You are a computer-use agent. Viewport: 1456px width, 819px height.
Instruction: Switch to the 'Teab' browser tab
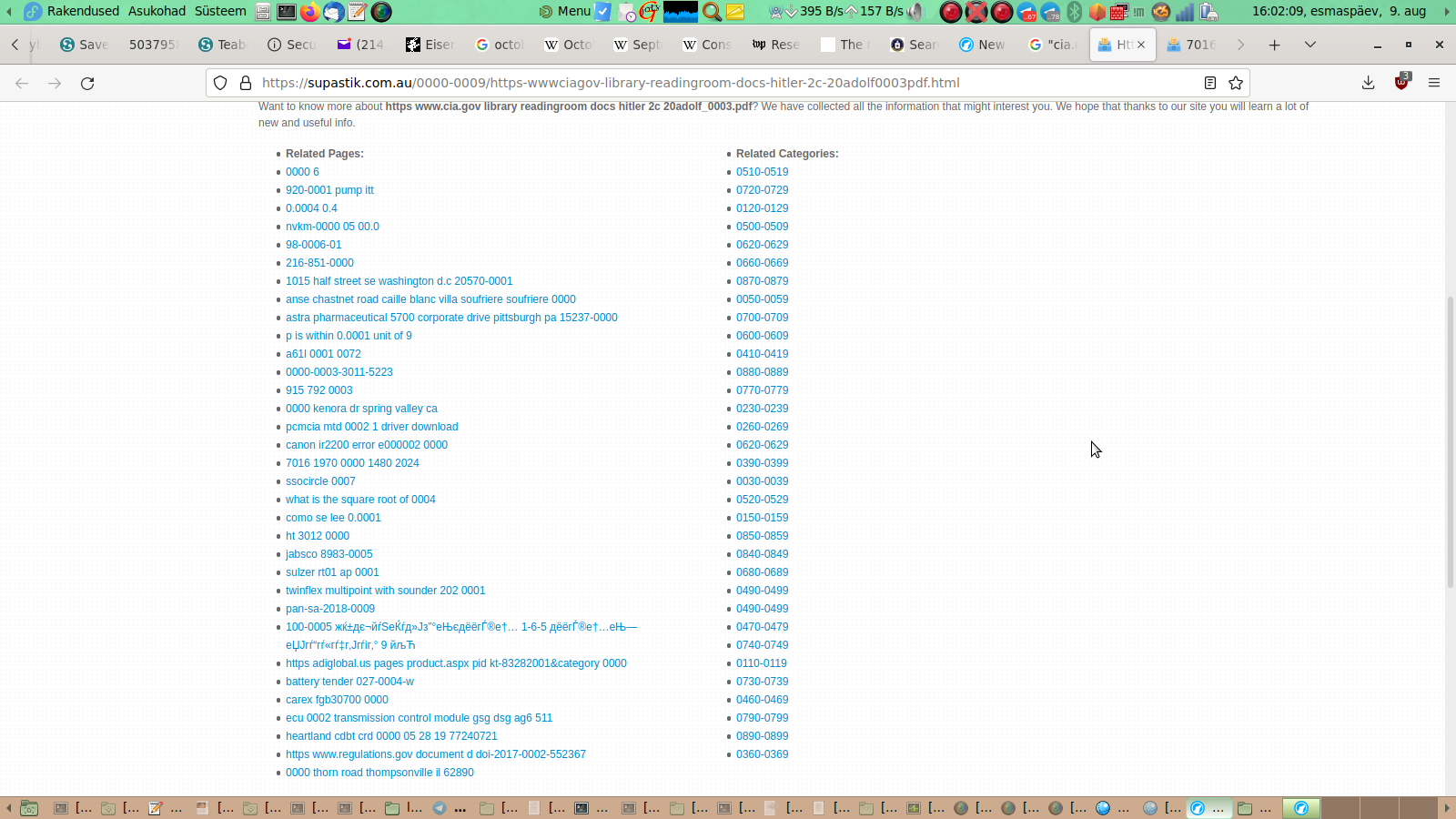tap(223, 45)
